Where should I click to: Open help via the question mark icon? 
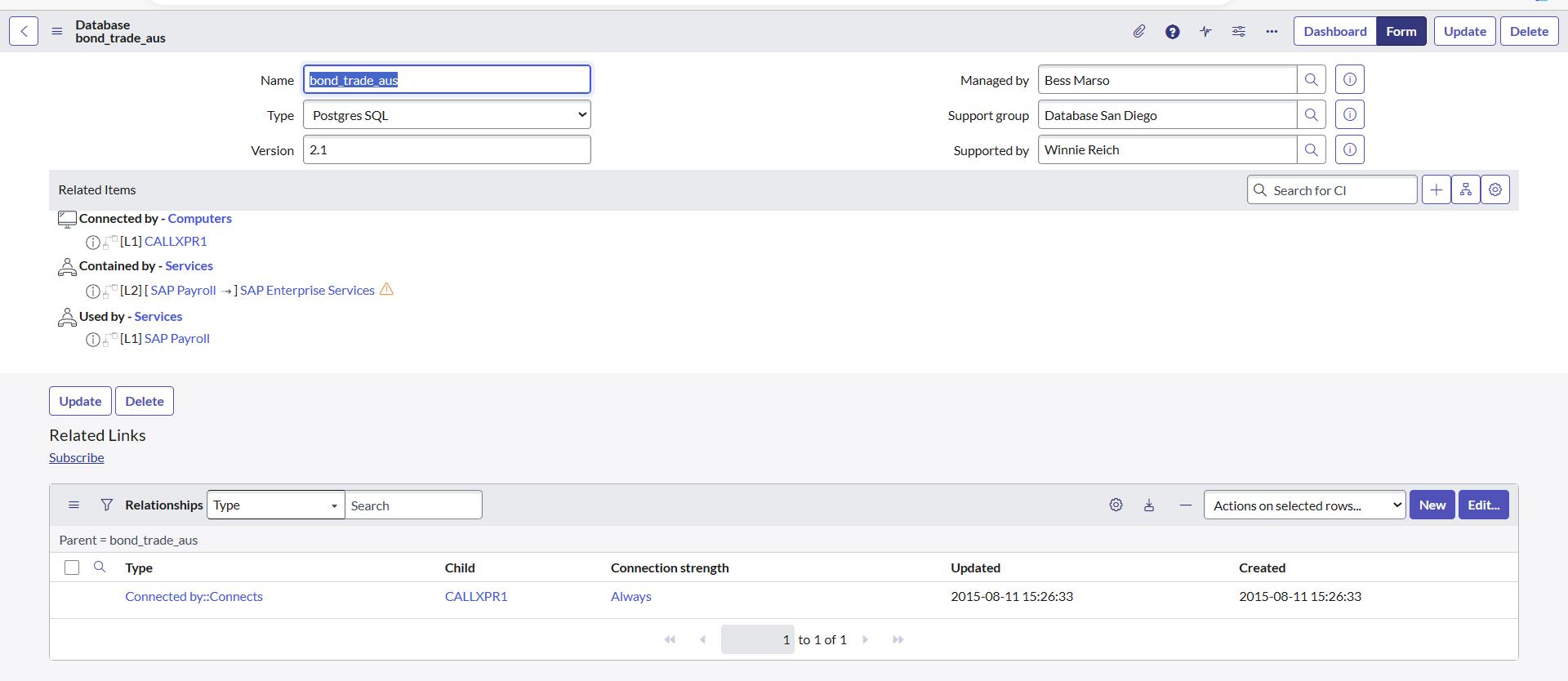pyautogui.click(x=1172, y=31)
